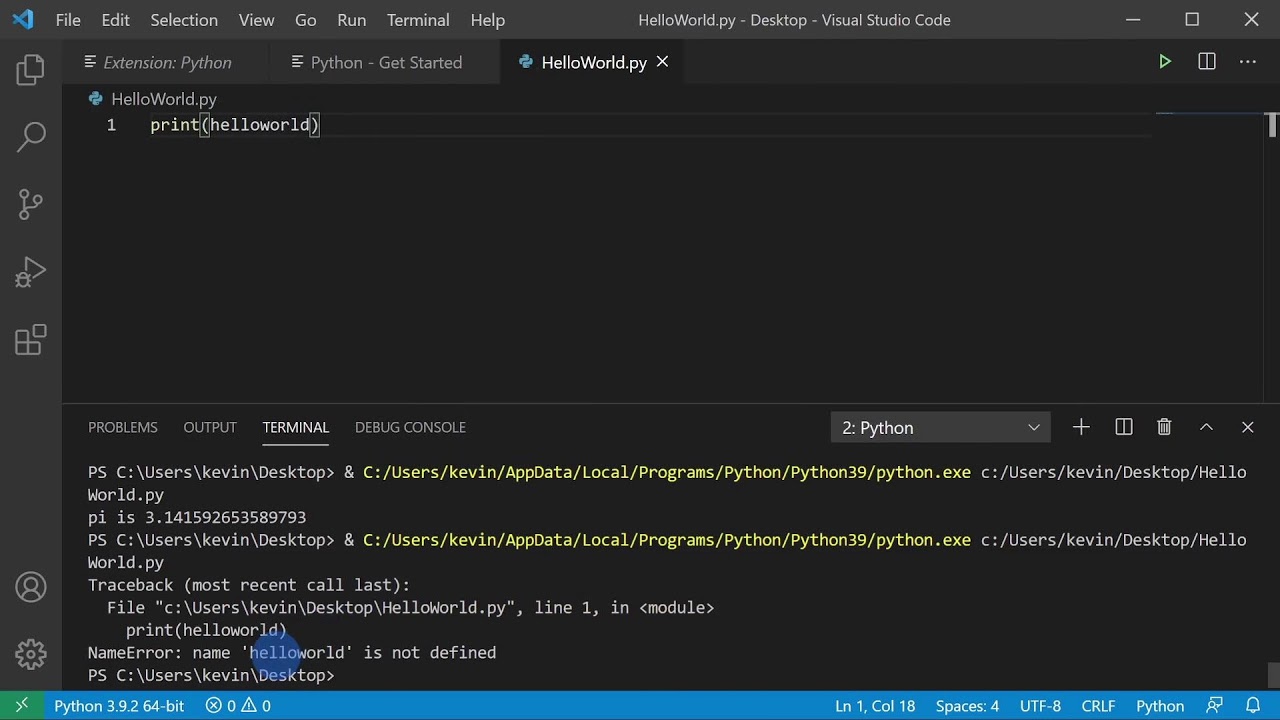Change file encoding UTF-8

pyautogui.click(x=1040, y=706)
